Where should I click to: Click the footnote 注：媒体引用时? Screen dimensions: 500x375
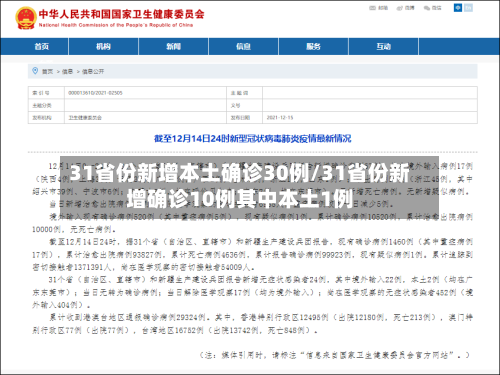pos(334,355)
